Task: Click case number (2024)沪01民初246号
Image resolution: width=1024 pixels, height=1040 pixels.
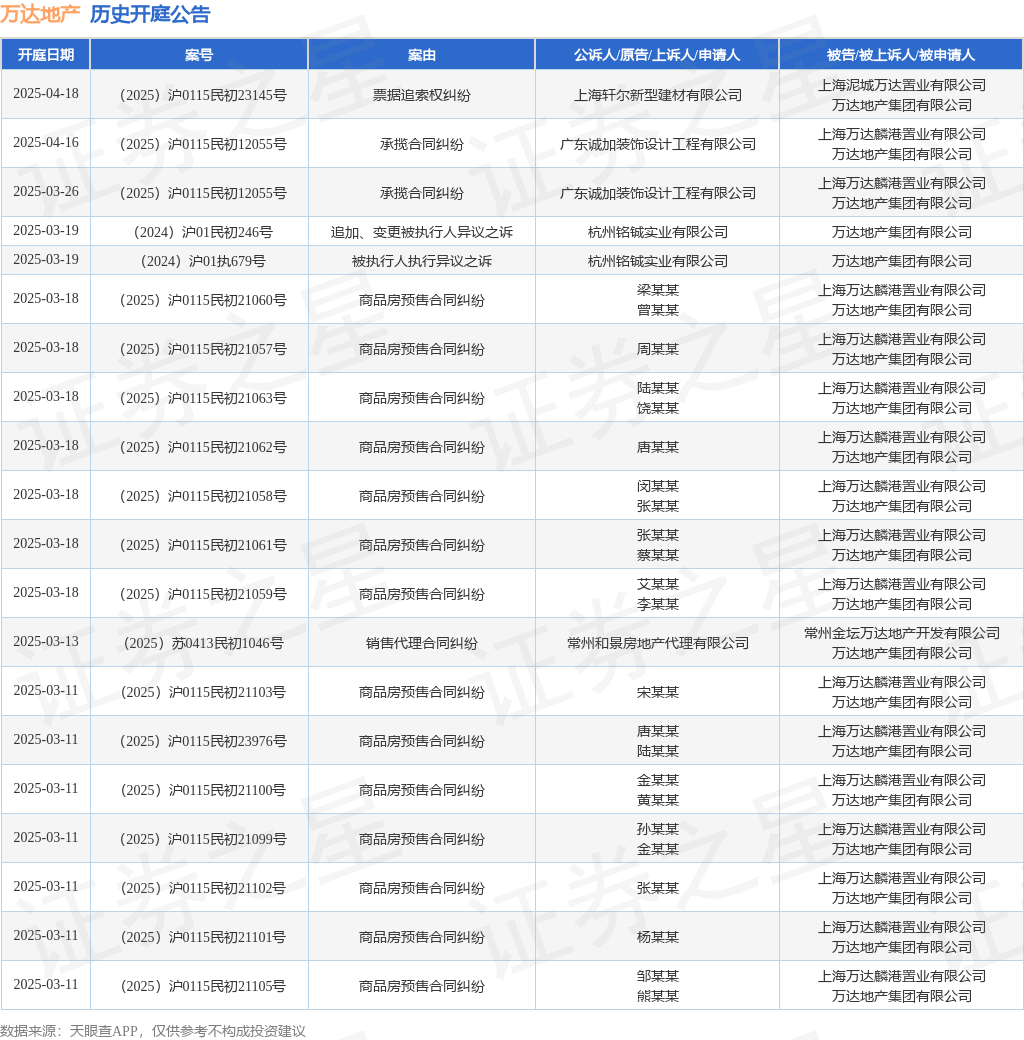Action: pyautogui.click(x=203, y=232)
